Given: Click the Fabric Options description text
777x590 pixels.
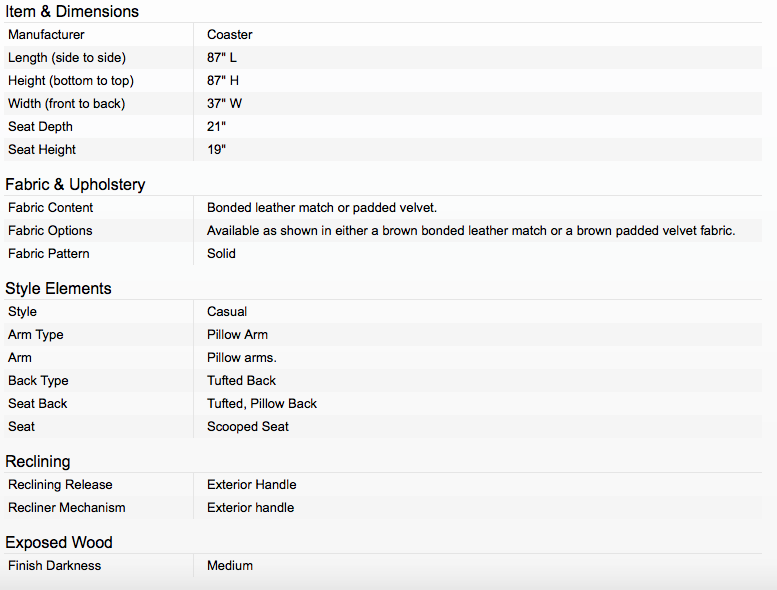Looking at the screenshot, I should click(471, 231).
